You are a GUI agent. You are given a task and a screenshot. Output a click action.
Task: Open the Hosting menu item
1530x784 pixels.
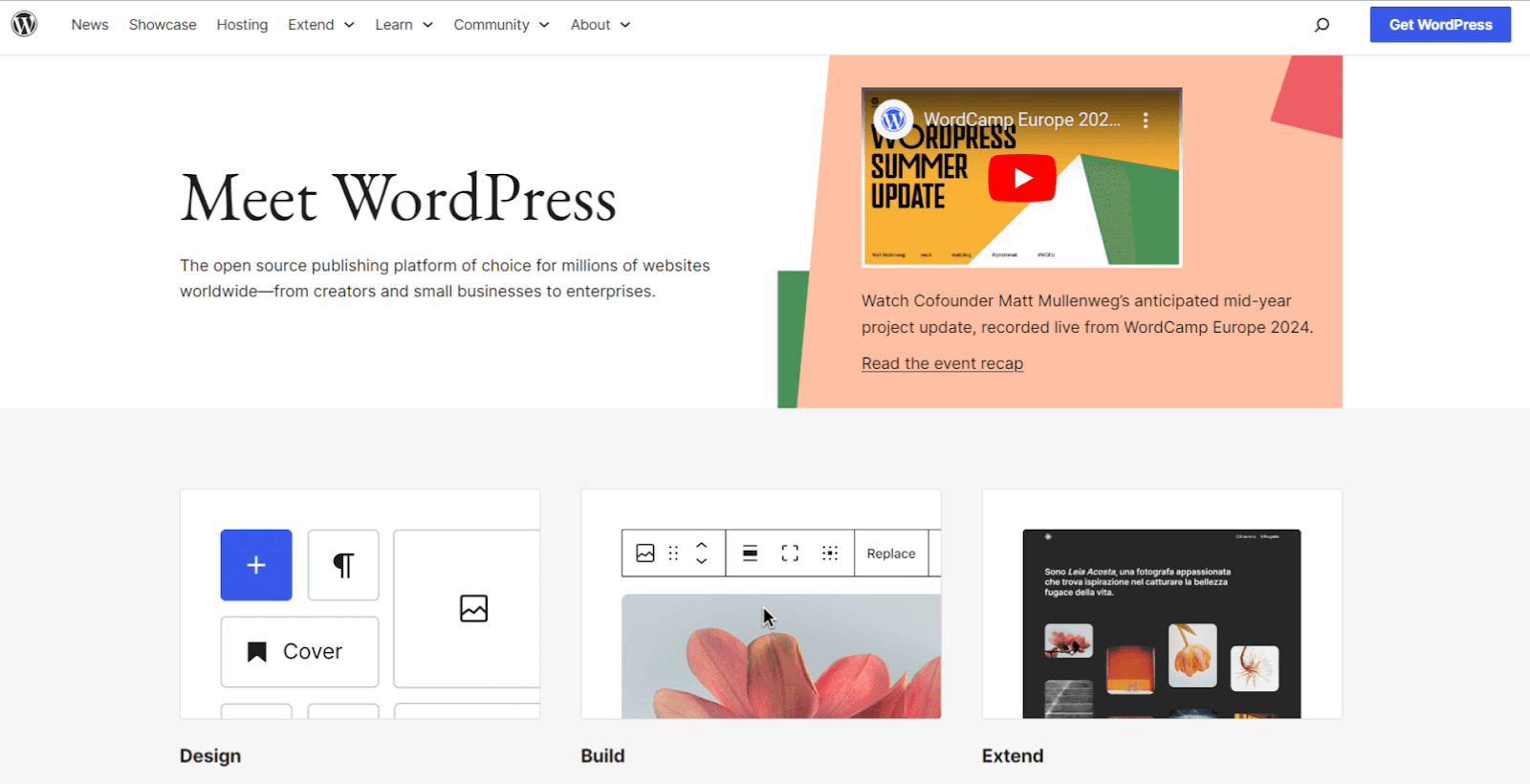(x=242, y=25)
